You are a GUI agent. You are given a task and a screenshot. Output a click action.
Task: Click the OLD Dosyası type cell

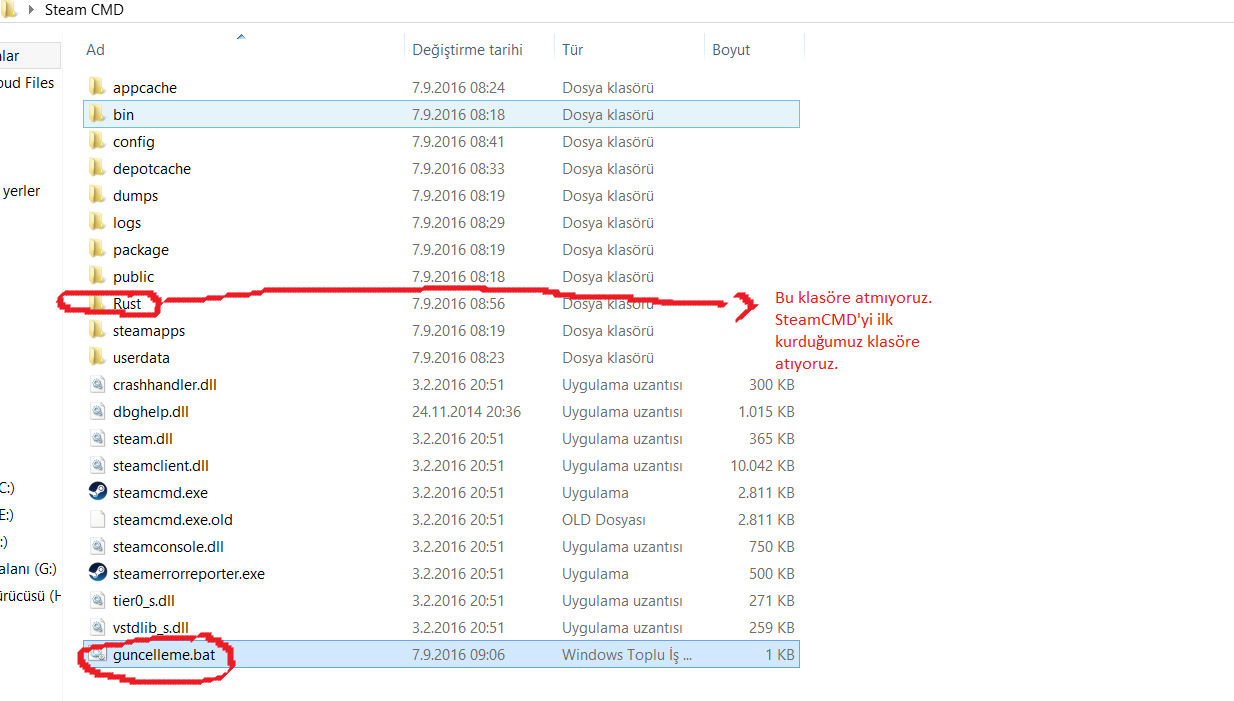604,519
